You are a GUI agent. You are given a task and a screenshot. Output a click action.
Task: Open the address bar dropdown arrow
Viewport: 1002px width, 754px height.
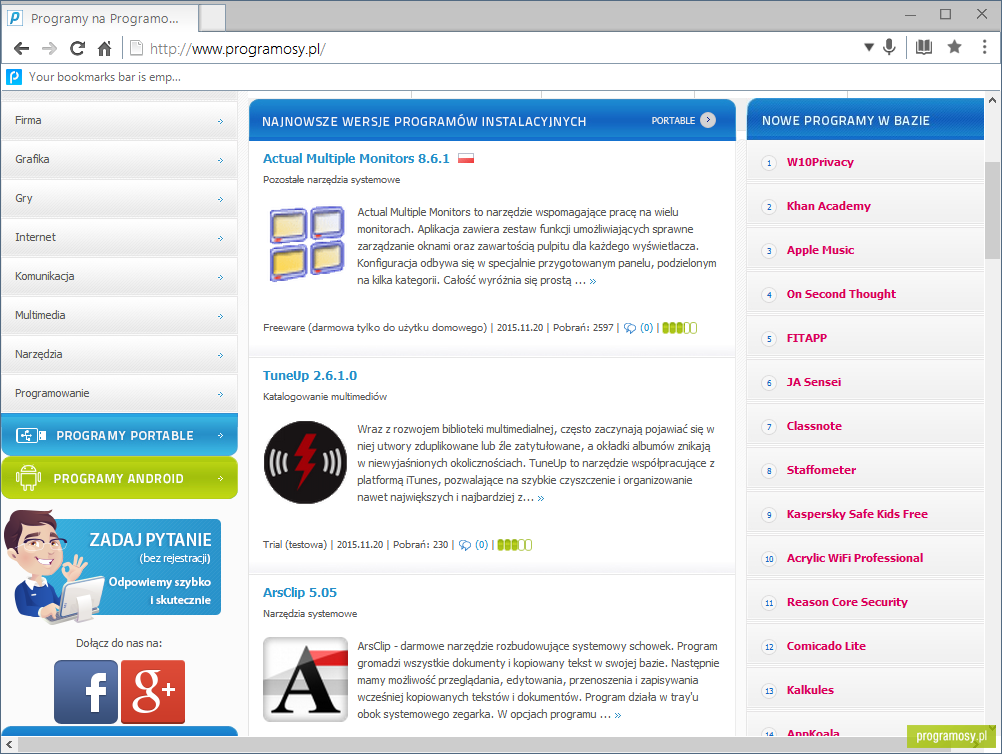[868, 47]
